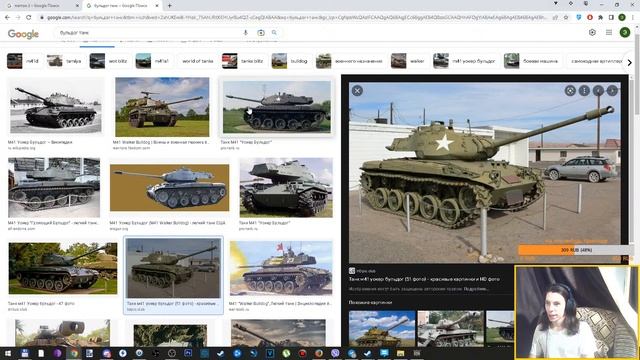Open the preview panel three-dot menu

pos(584,91)
